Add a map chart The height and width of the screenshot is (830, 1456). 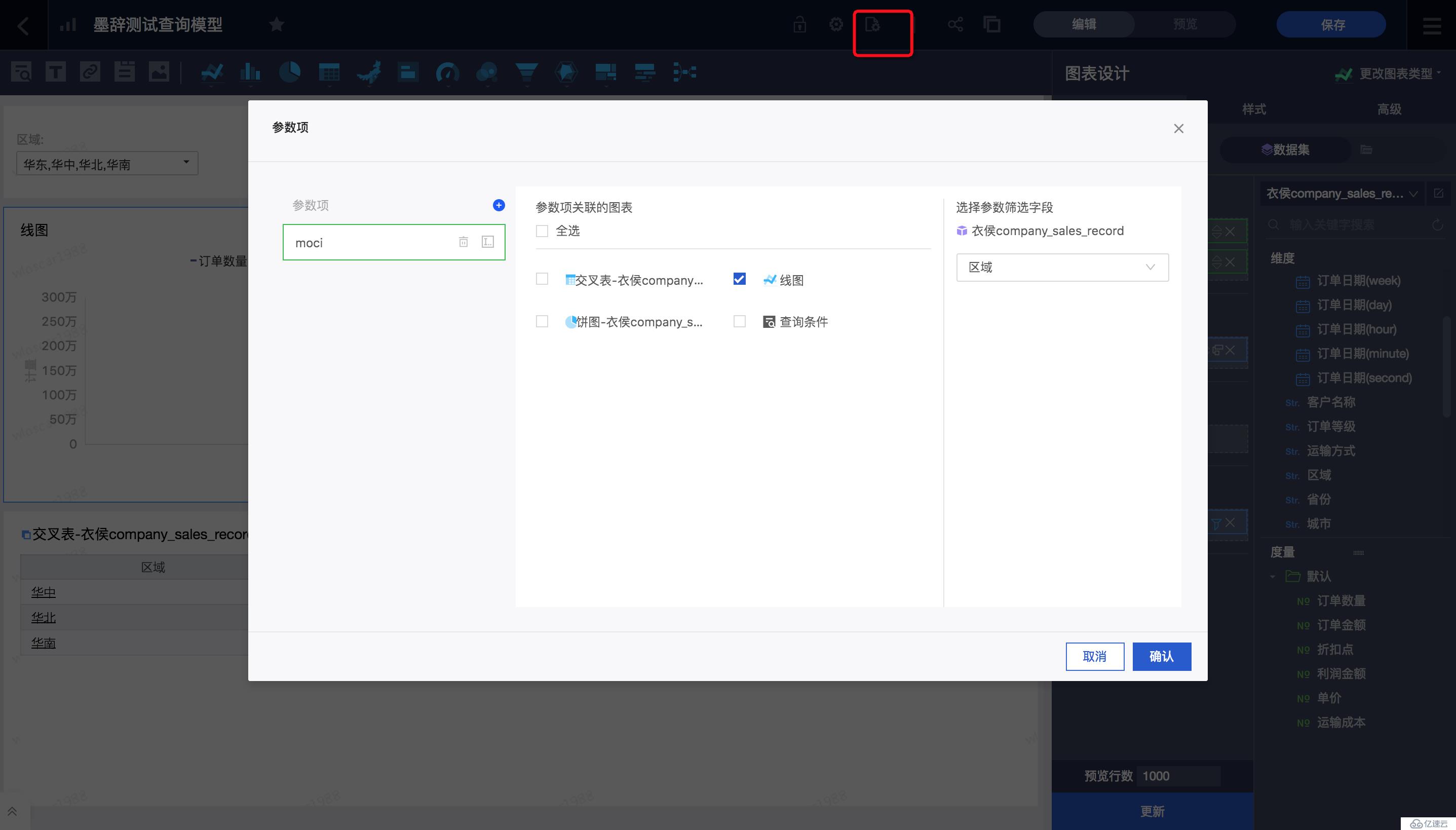pyautogui.click(x=369, y=73)
